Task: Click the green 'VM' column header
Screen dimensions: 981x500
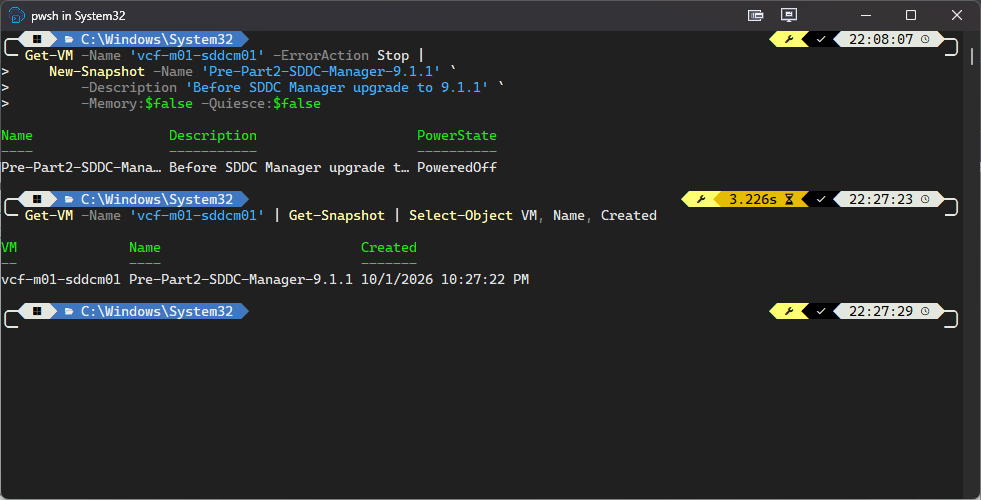Action: (x=9, y=247)
